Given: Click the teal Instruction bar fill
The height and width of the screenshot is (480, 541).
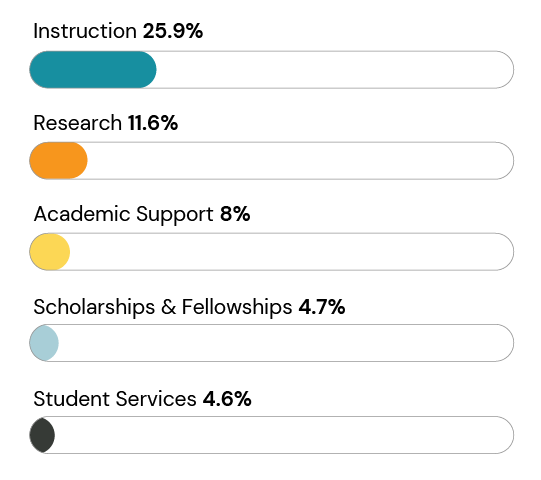Looking at the screenshot, I should (x=93, y=70).
